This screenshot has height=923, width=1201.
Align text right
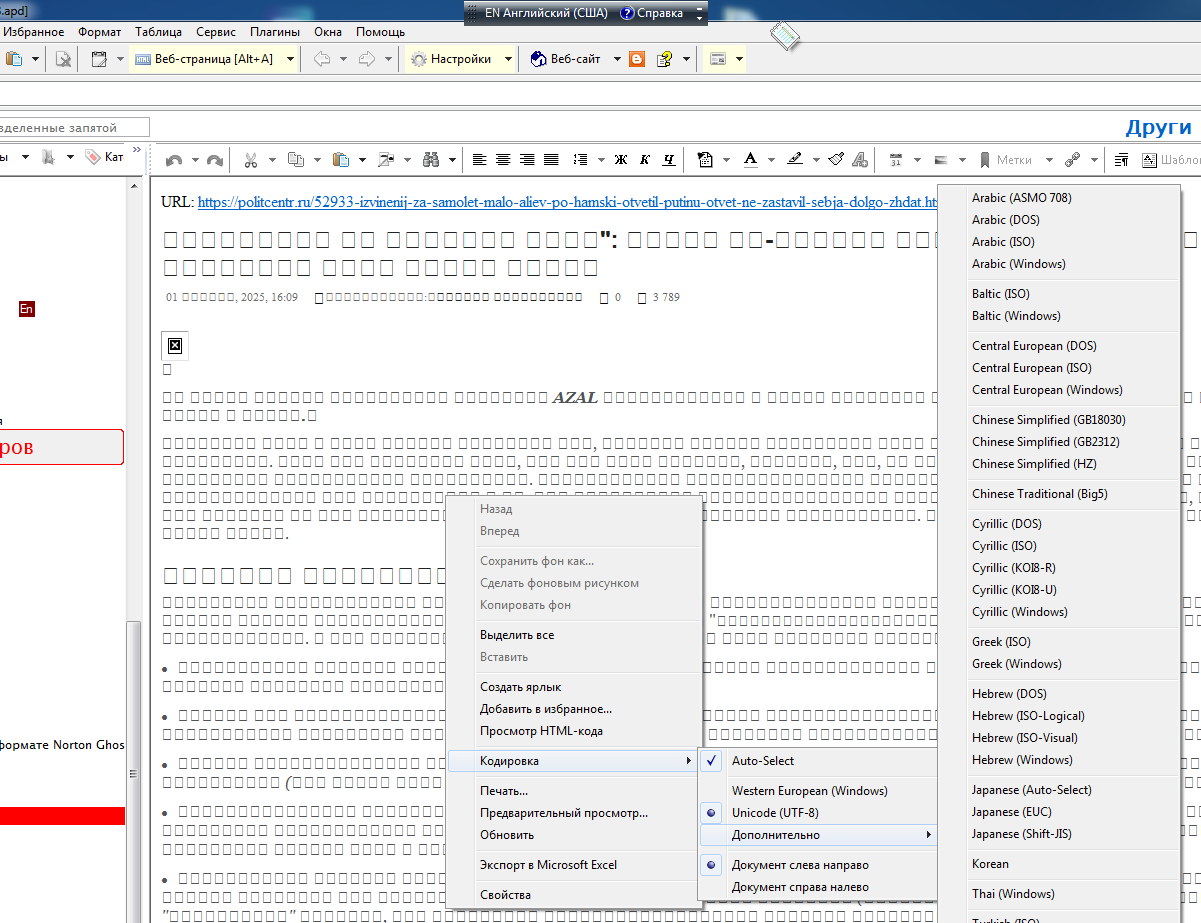528,159
